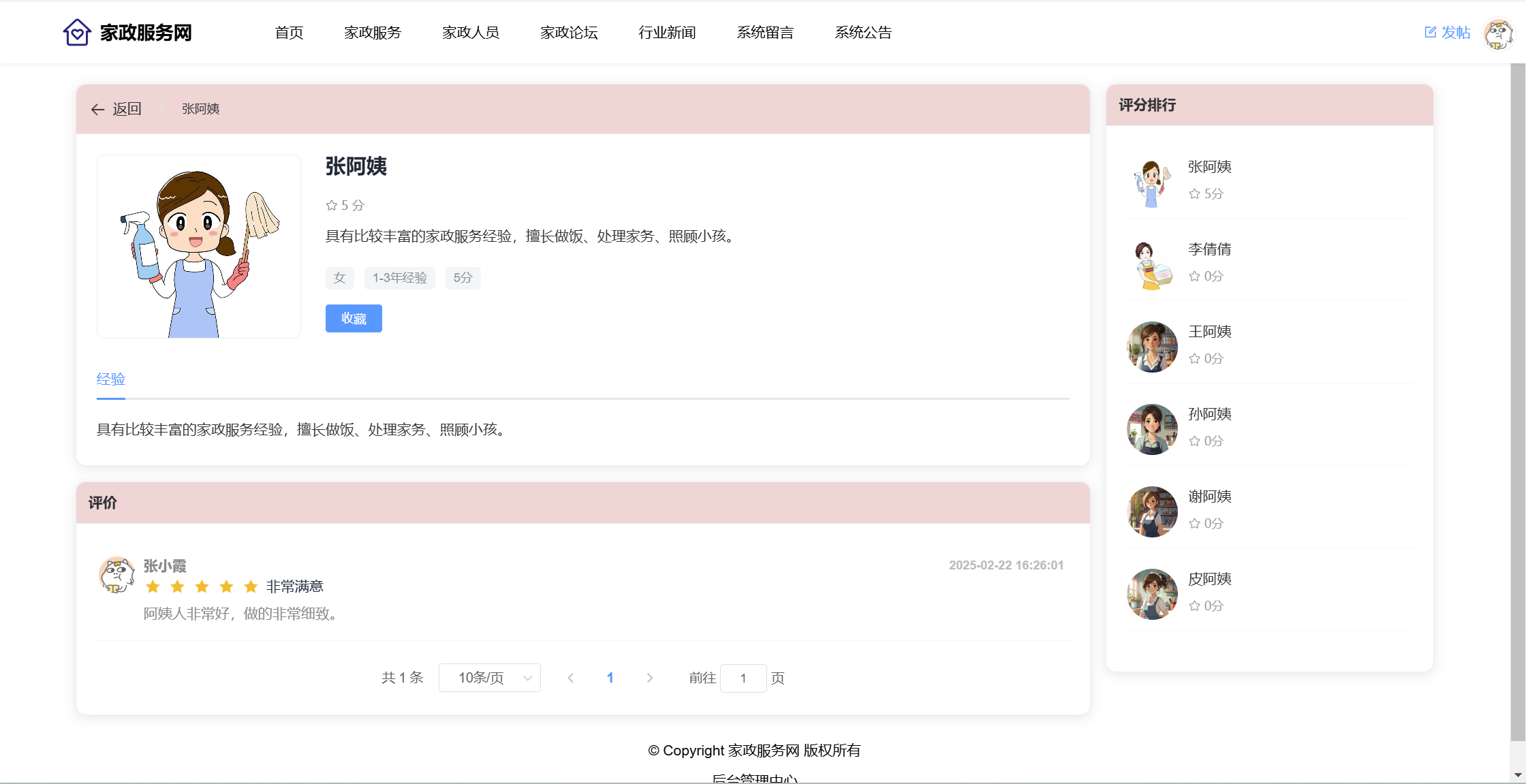
Task: Click the 张小霞 reviewer avatar
Action: click(x=116, y=574)
